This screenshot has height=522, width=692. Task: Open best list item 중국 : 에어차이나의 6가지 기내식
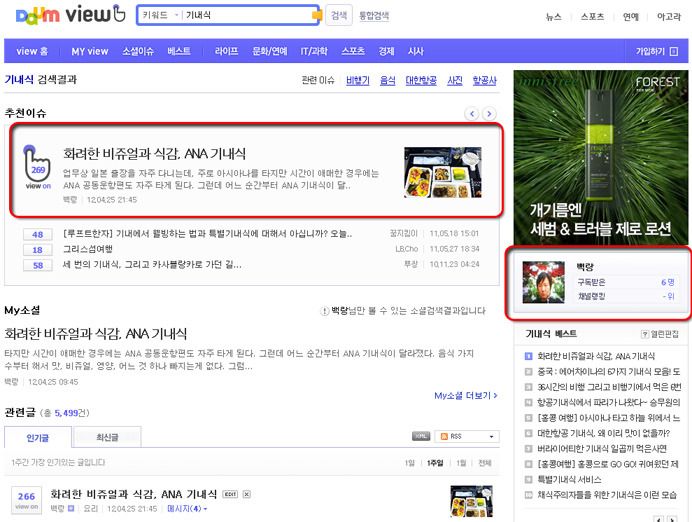click(609, 372)
